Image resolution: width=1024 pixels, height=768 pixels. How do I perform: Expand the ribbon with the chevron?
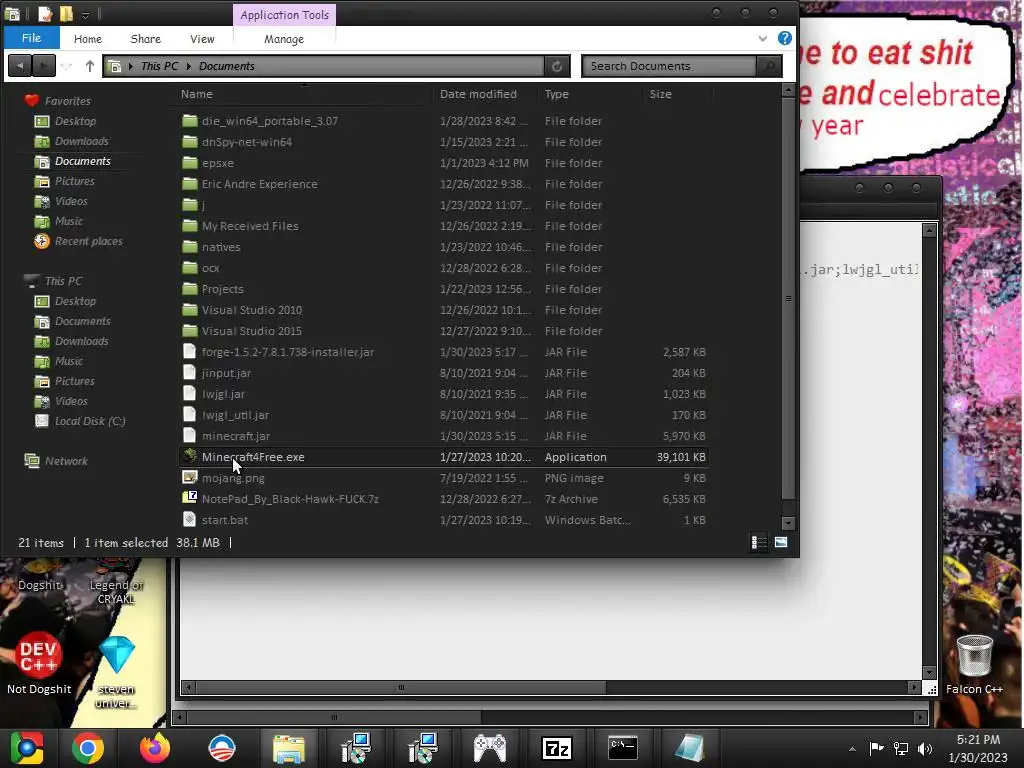tap(762, 39)
